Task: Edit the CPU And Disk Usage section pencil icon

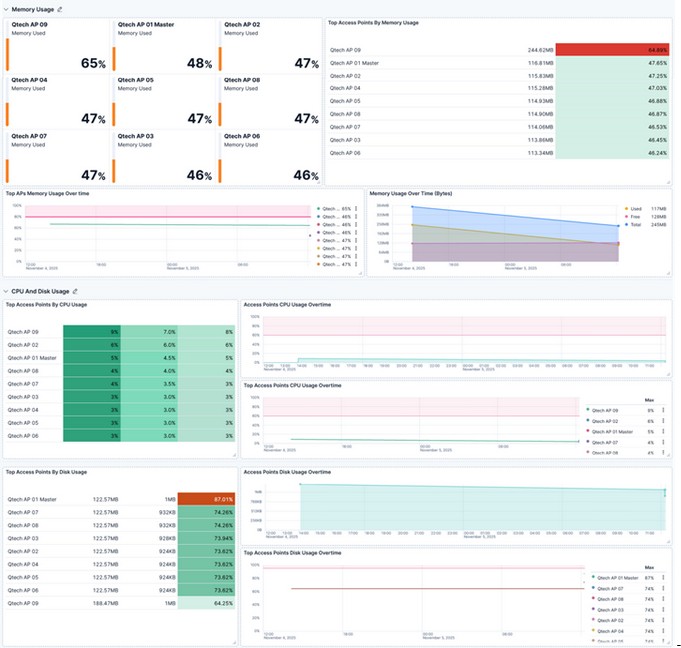Action: 75,291
